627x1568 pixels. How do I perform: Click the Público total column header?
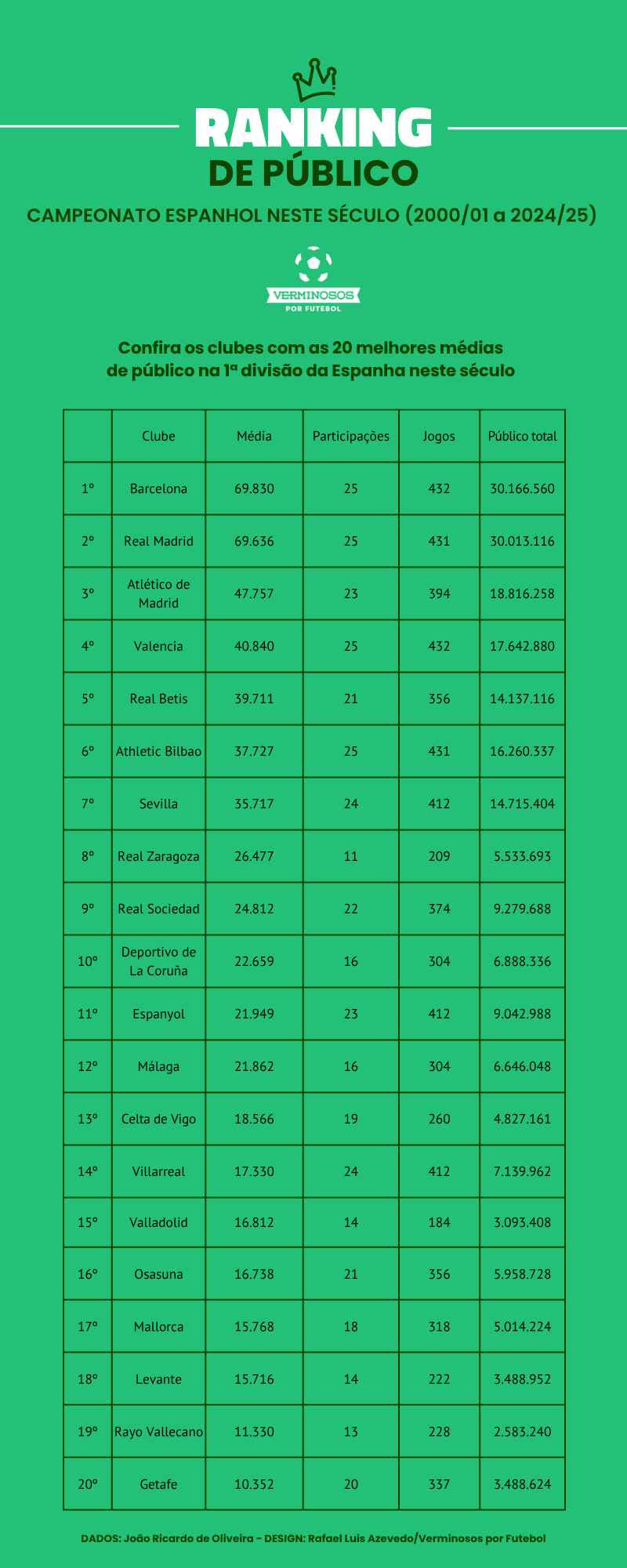(x=522, y=436)
